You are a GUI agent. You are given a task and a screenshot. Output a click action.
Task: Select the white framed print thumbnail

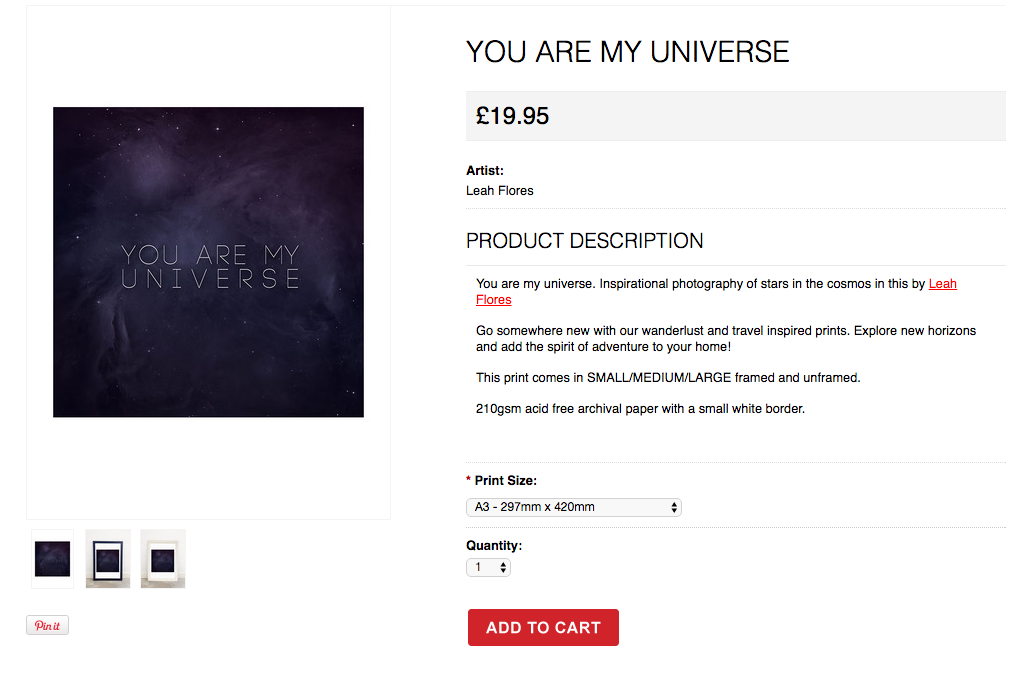tap(163, 558)
